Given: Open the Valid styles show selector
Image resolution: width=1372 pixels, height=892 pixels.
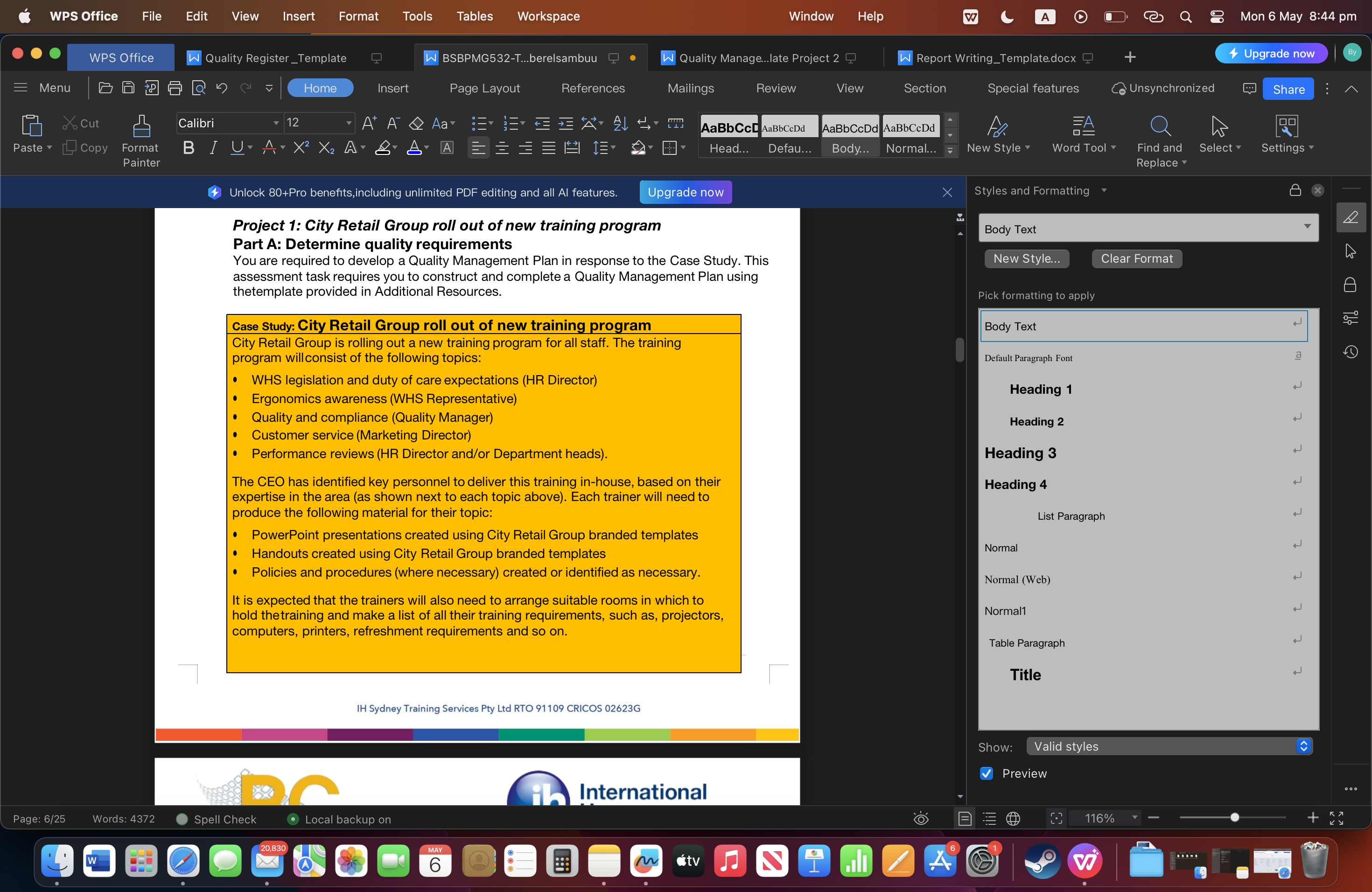Looking at the screenshot, I should (x=1169, y=746).
